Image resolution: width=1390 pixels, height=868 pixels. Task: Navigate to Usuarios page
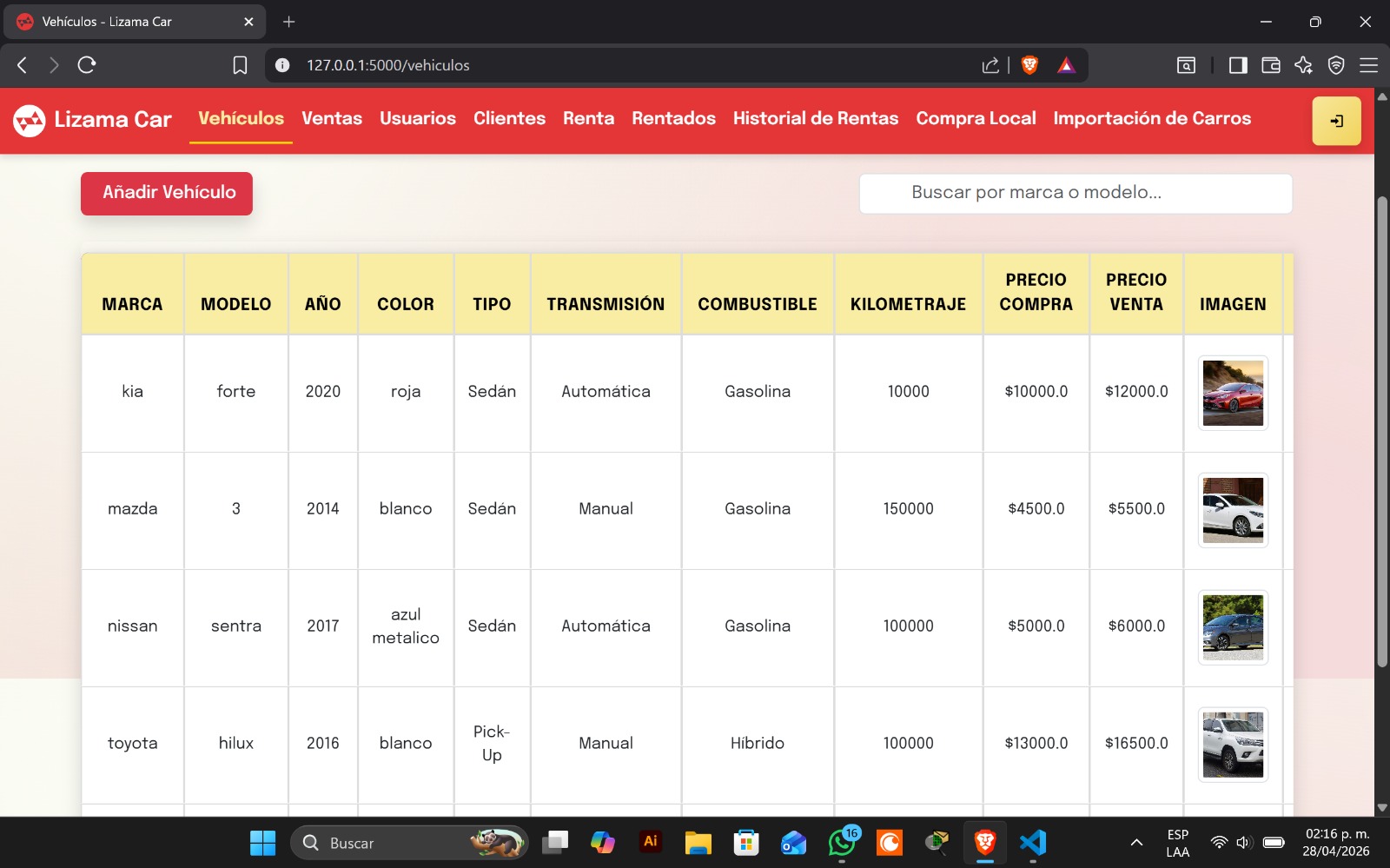[418, 119]
